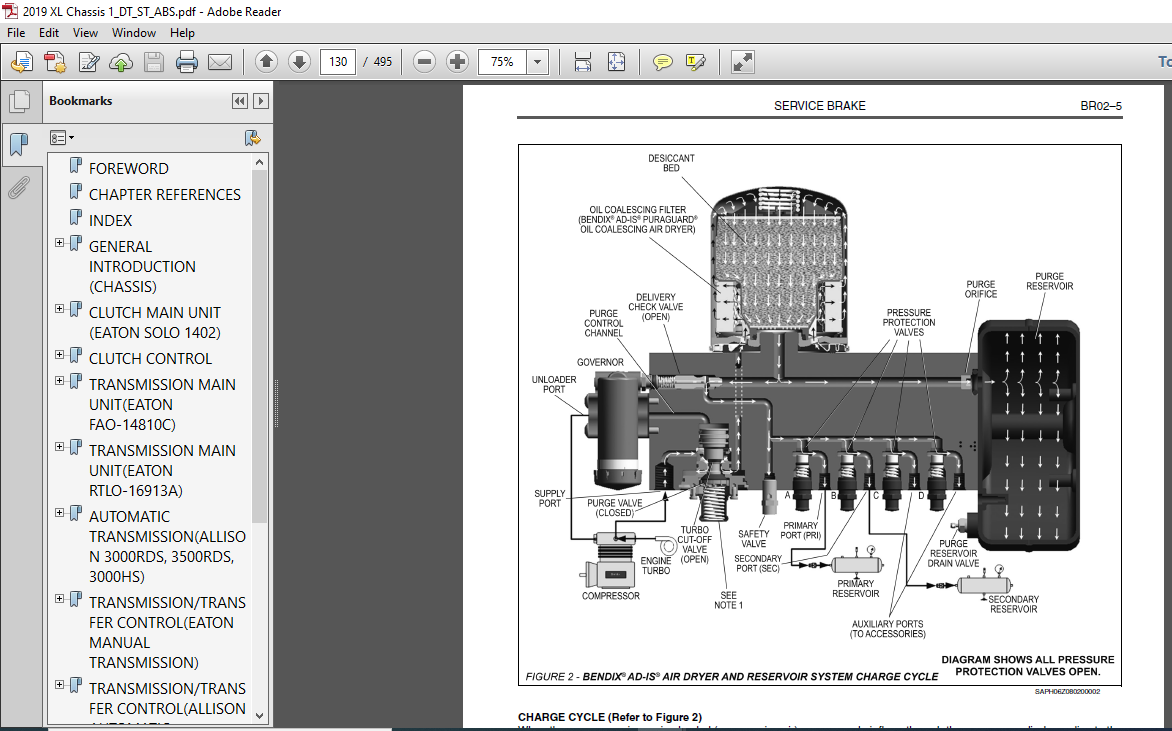The width and height of the screenshot is (1172, 731).
Task: Expand TRANSMISSION MAIN UNIT RTLO-16913A bookmark
Action: 60,447
